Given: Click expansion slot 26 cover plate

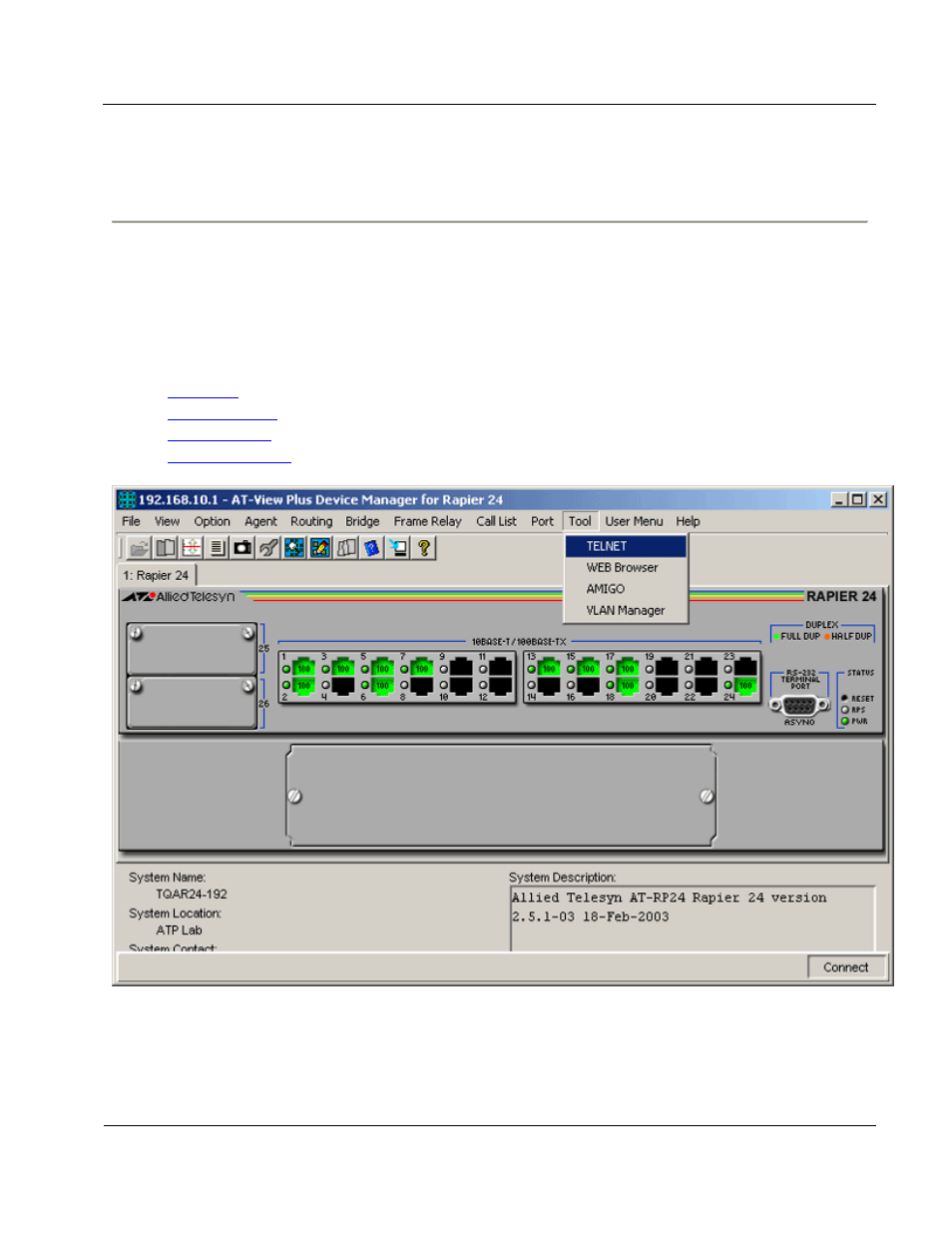Looking at the screenshot, I should 192,703.
